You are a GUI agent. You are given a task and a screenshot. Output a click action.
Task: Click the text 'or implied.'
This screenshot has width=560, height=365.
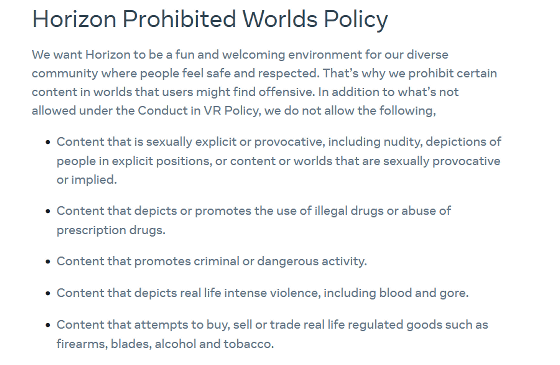[x=87, y=180]
